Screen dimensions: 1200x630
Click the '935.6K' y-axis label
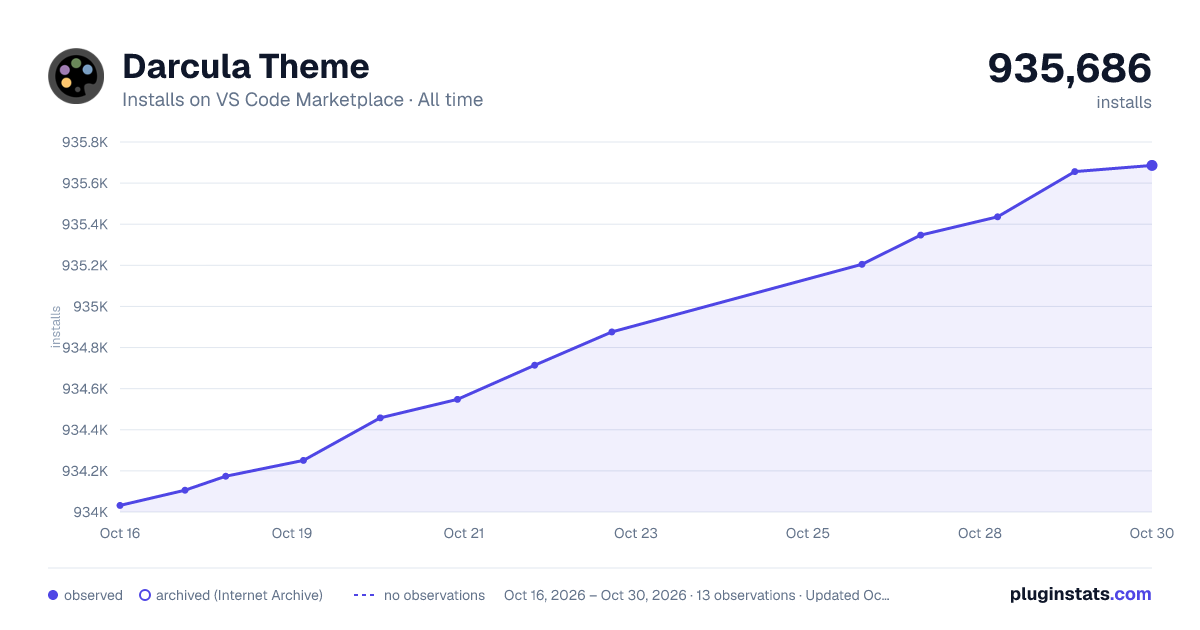click(x=85, y=183)
